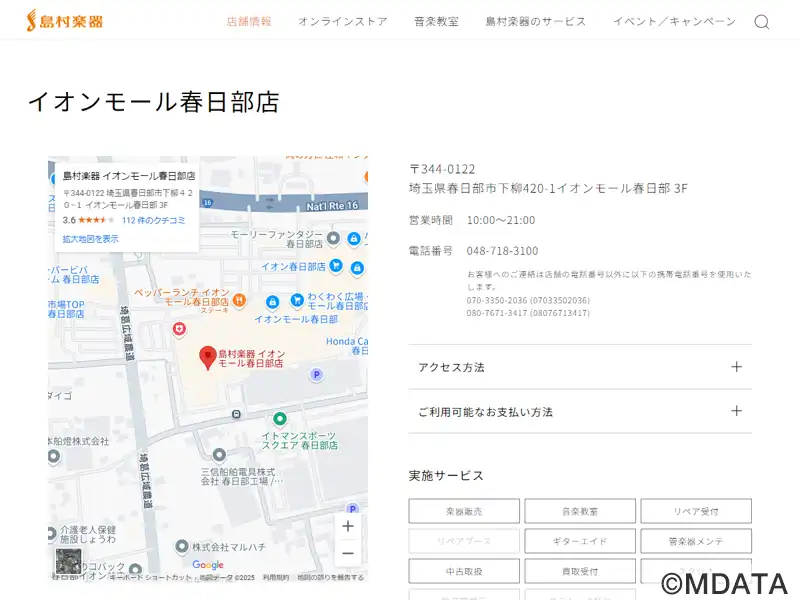The height and width of the screenshot is (600, 800).
Task: Click the イオンモール春日部 shopping bag marker
Action: pyautogui.click(x=273, y=302)
